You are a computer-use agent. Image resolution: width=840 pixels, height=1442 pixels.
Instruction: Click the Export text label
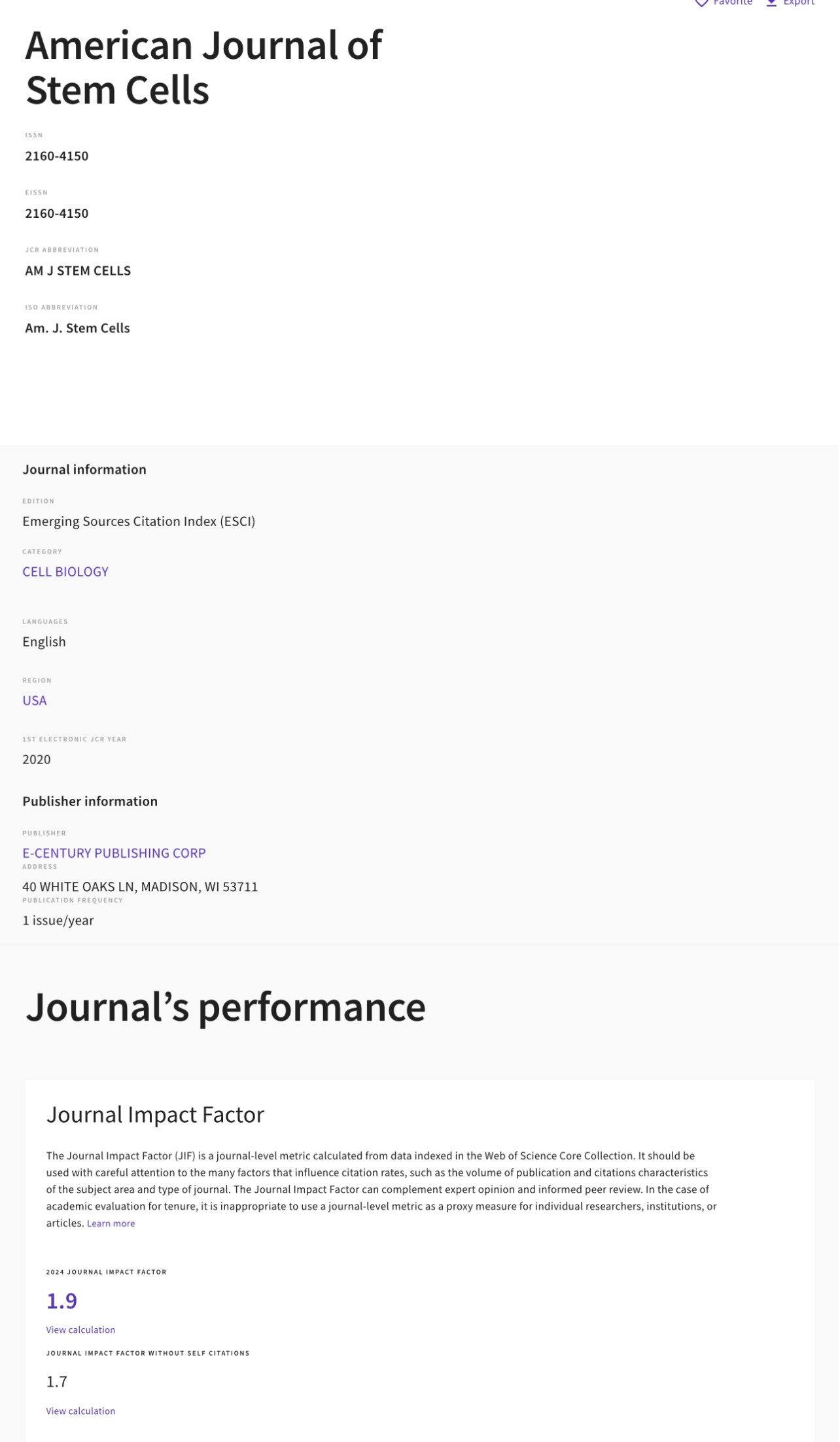click(799, 3)
